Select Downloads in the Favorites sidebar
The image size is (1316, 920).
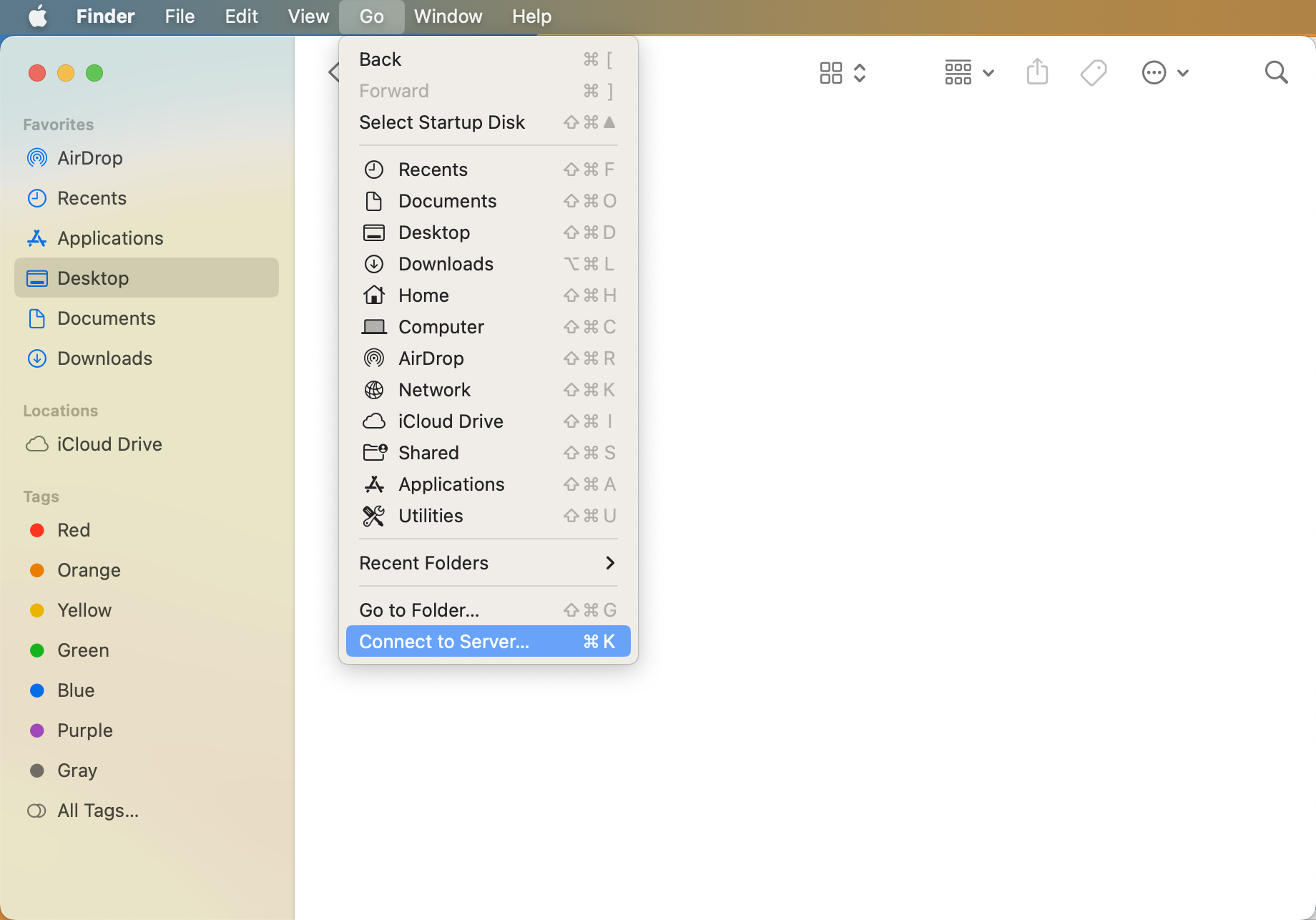(104, 358)
